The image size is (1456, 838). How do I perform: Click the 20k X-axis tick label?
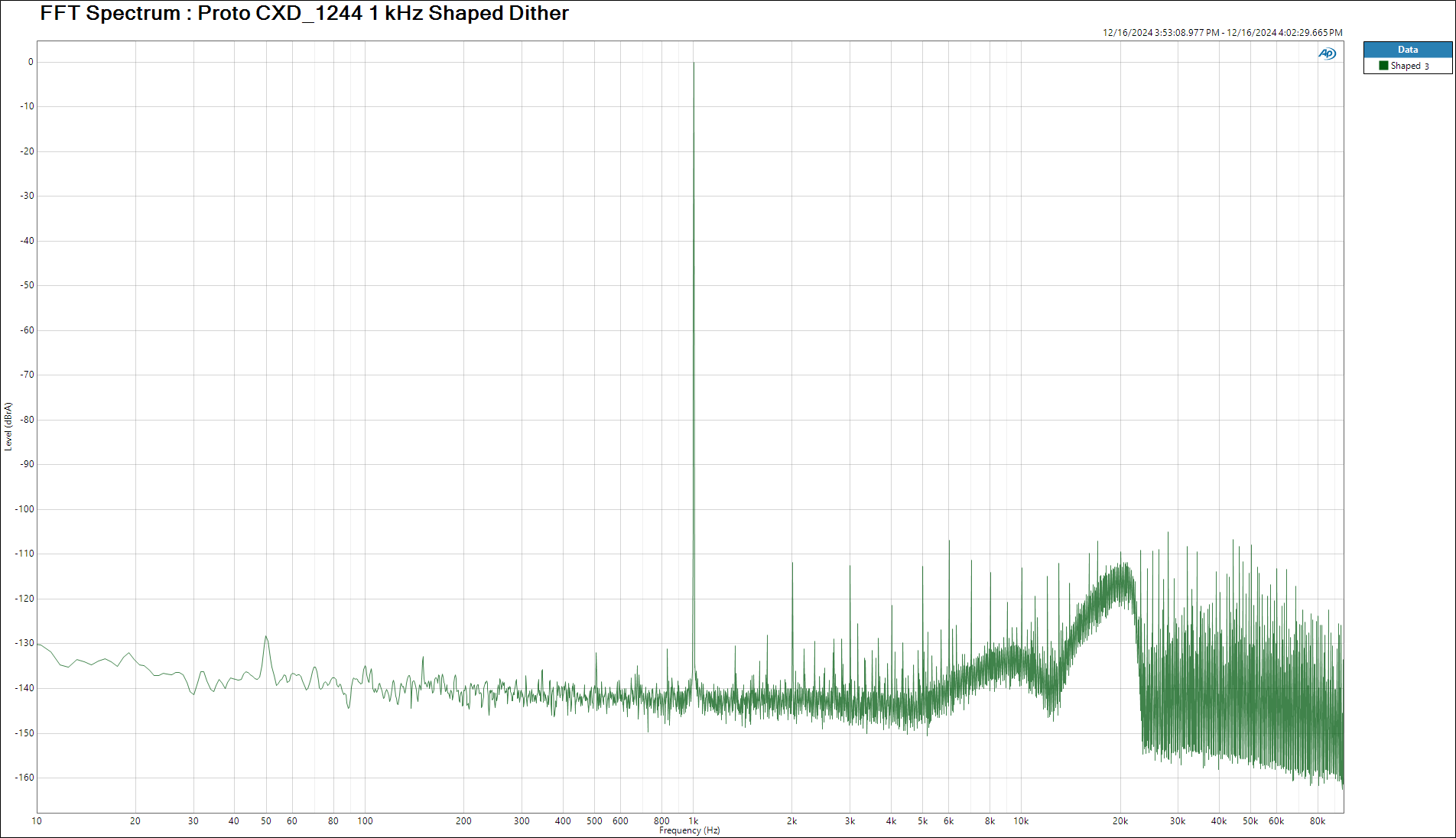tap(1120, 821)
